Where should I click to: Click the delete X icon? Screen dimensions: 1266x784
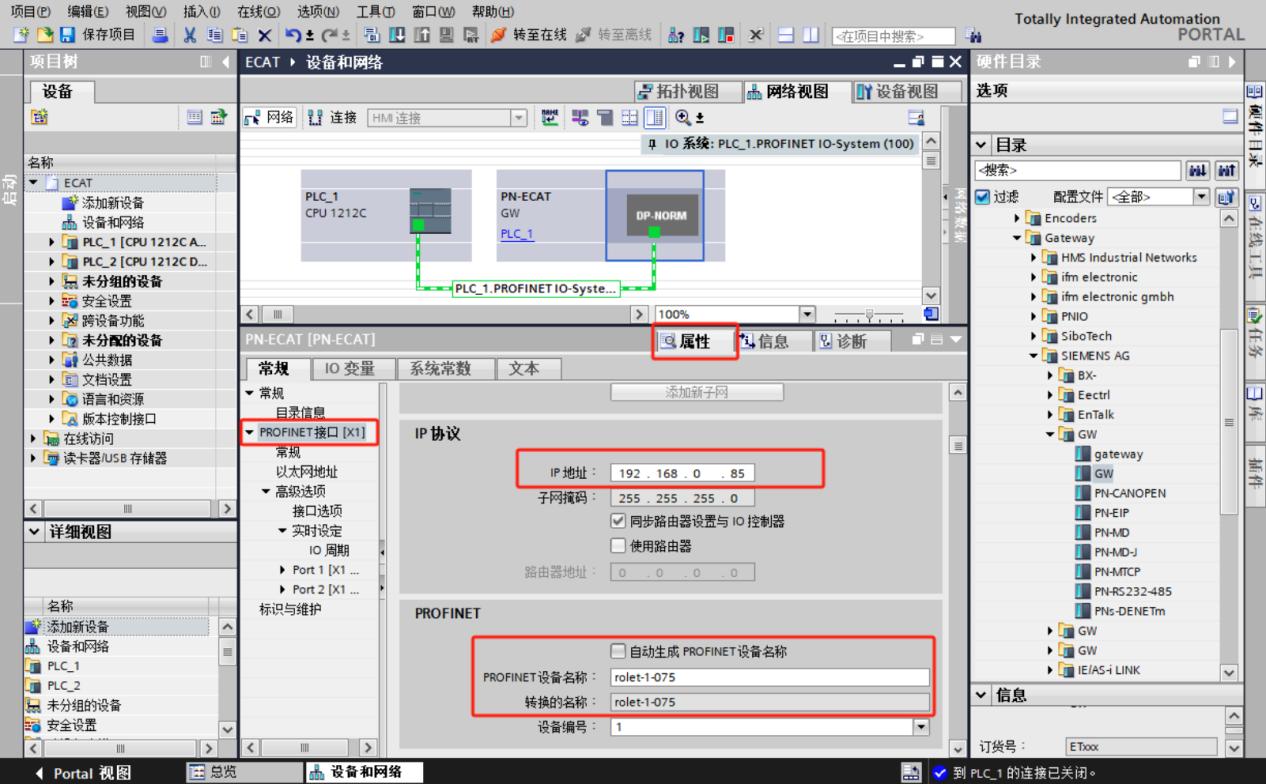point(264,36)
